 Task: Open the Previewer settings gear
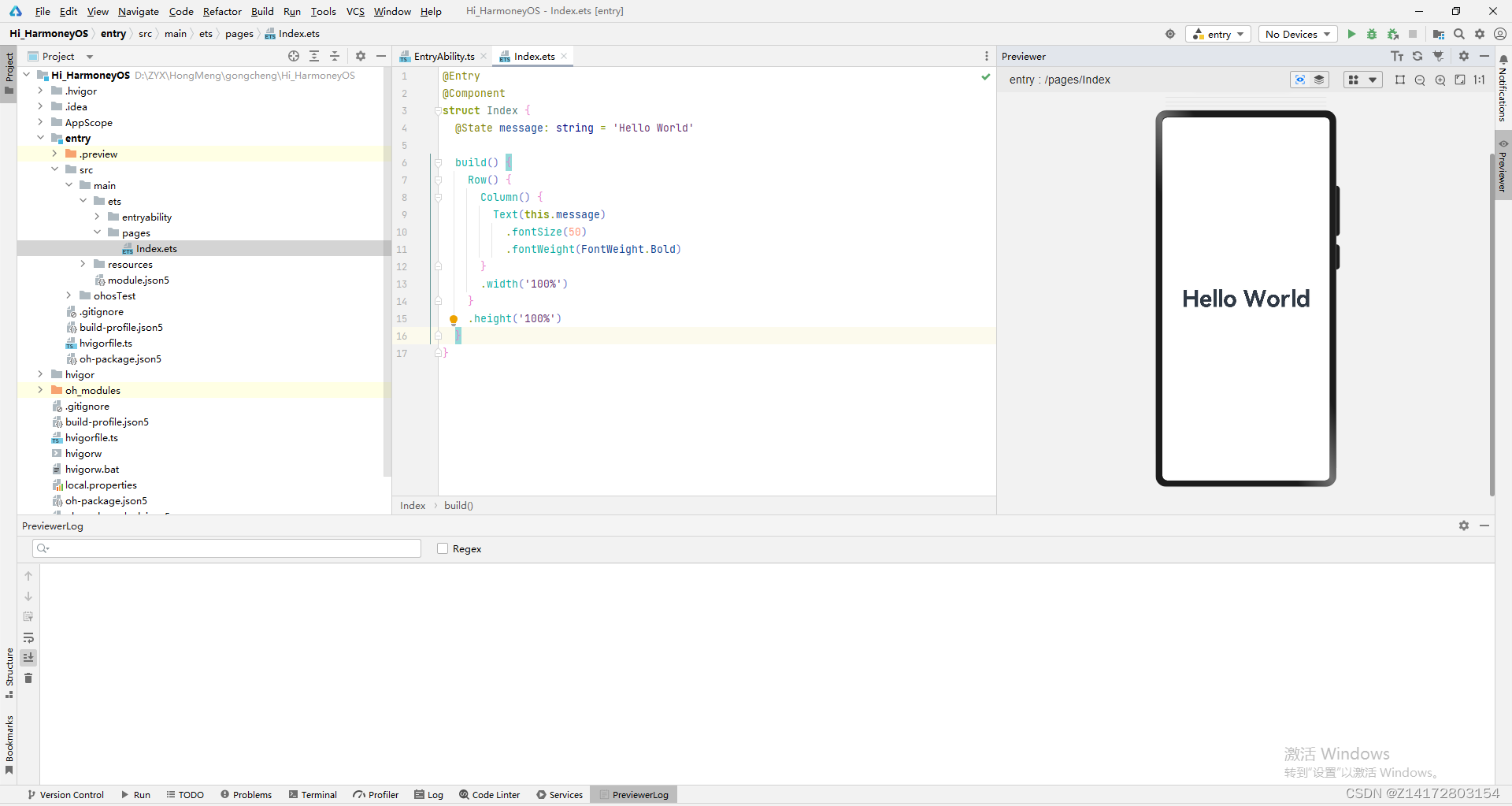(1464, 56)
